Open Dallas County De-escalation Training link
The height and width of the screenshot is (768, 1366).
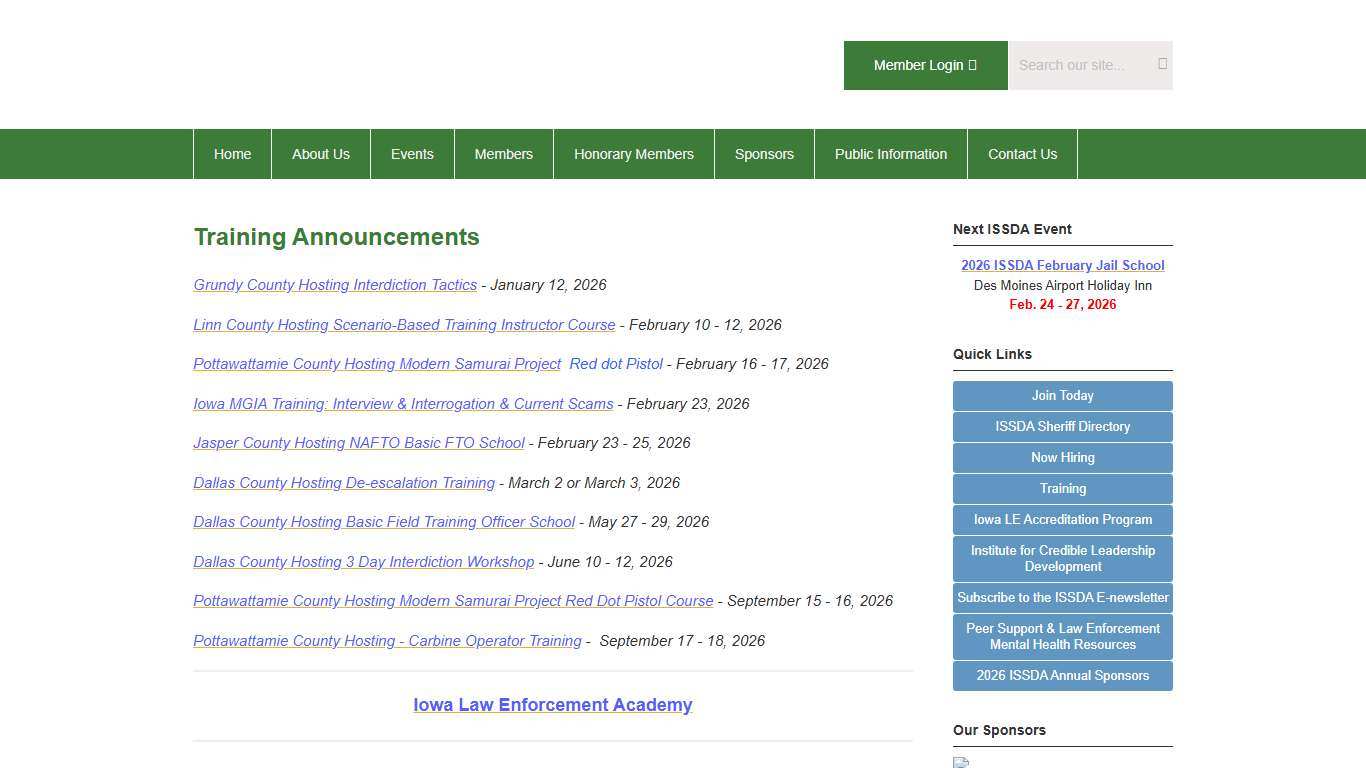tap(344, 483)
